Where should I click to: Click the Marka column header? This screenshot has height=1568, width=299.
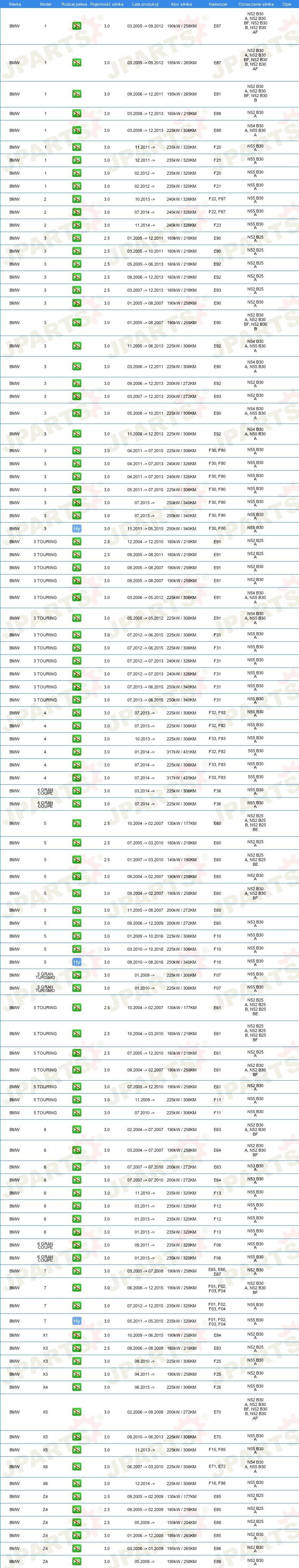15,4
